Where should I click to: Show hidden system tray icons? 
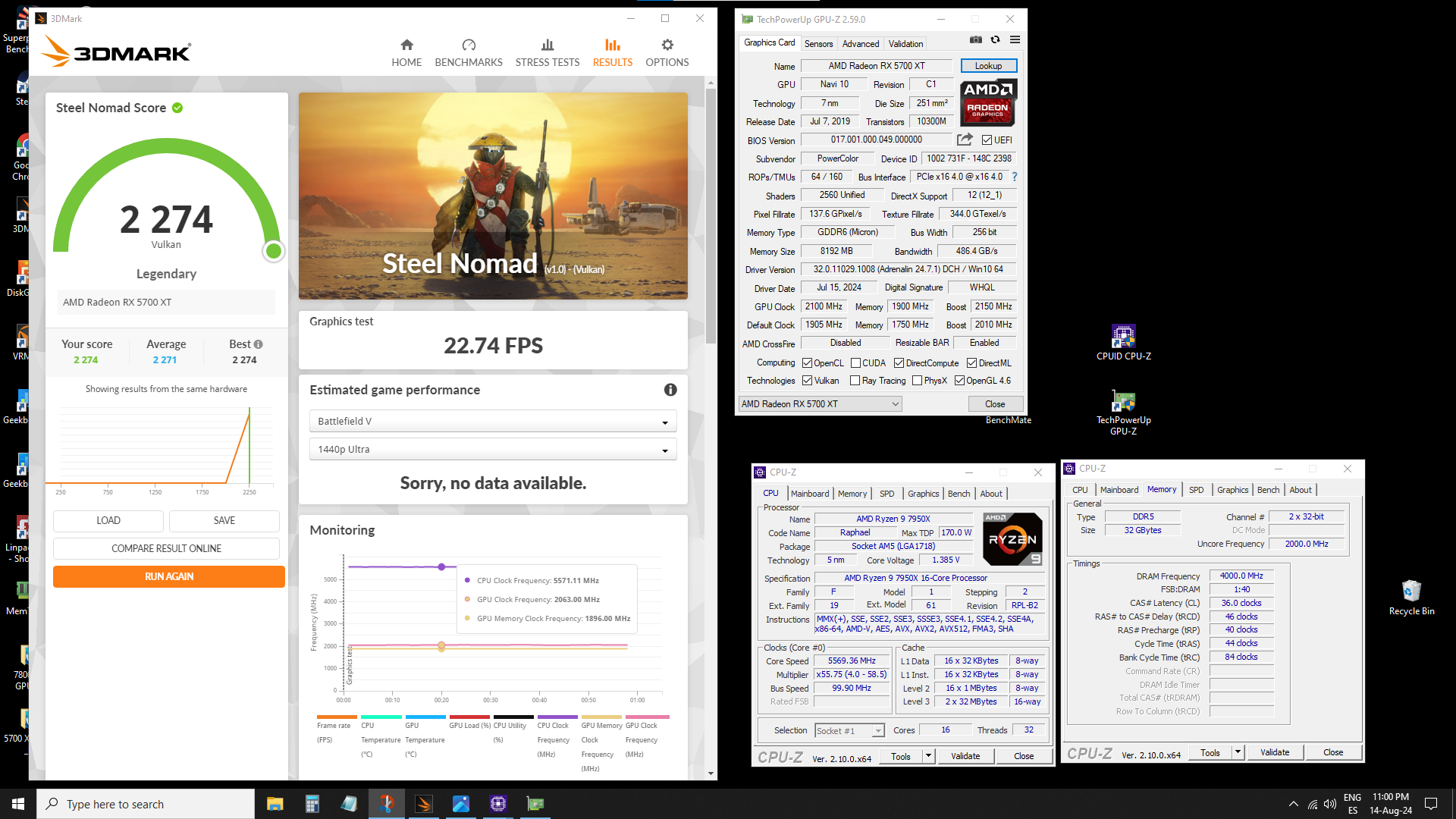1293,804
